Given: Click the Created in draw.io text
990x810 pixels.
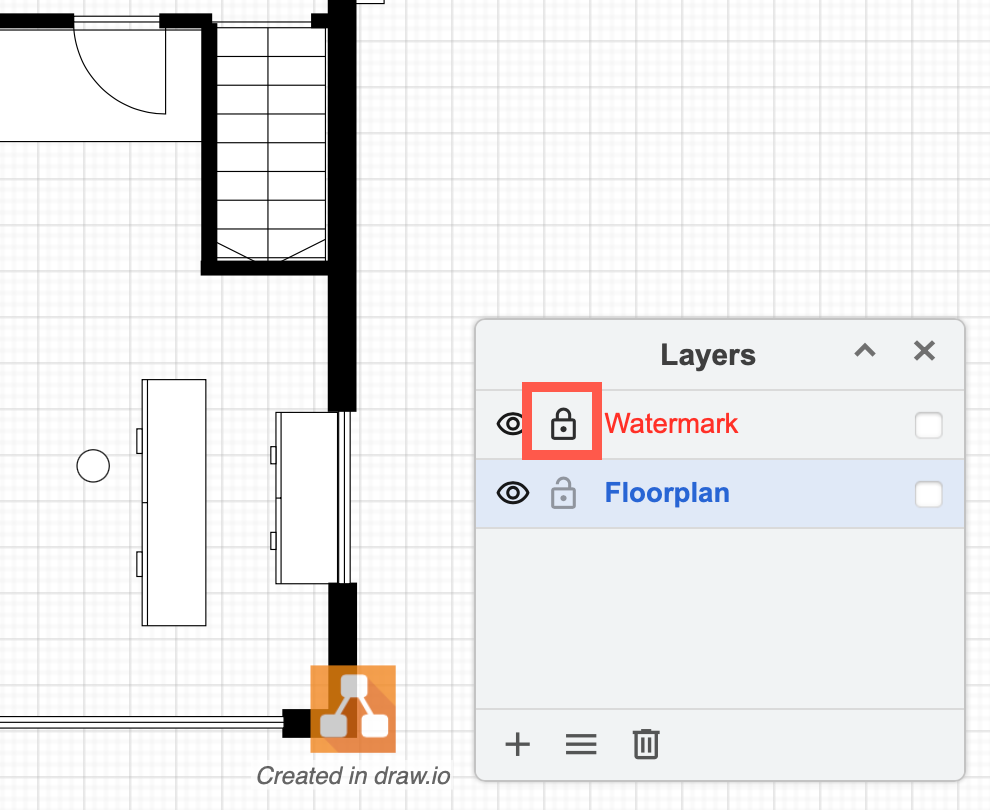Looking at the screenshot, I should pos(353,776).
